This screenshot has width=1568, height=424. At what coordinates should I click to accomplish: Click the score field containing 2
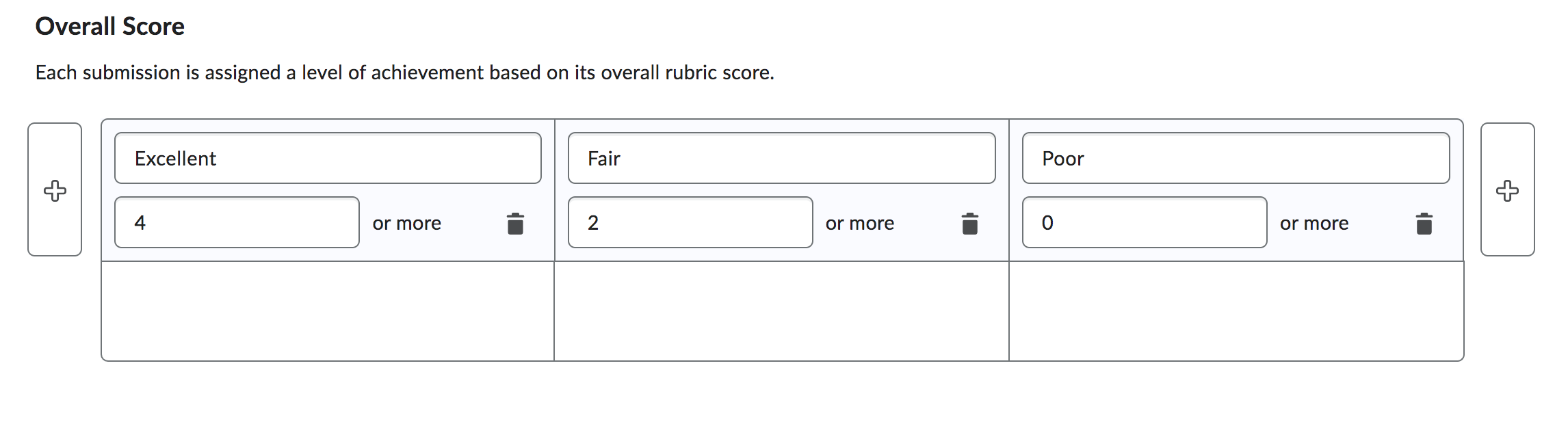tap(691, 223)
